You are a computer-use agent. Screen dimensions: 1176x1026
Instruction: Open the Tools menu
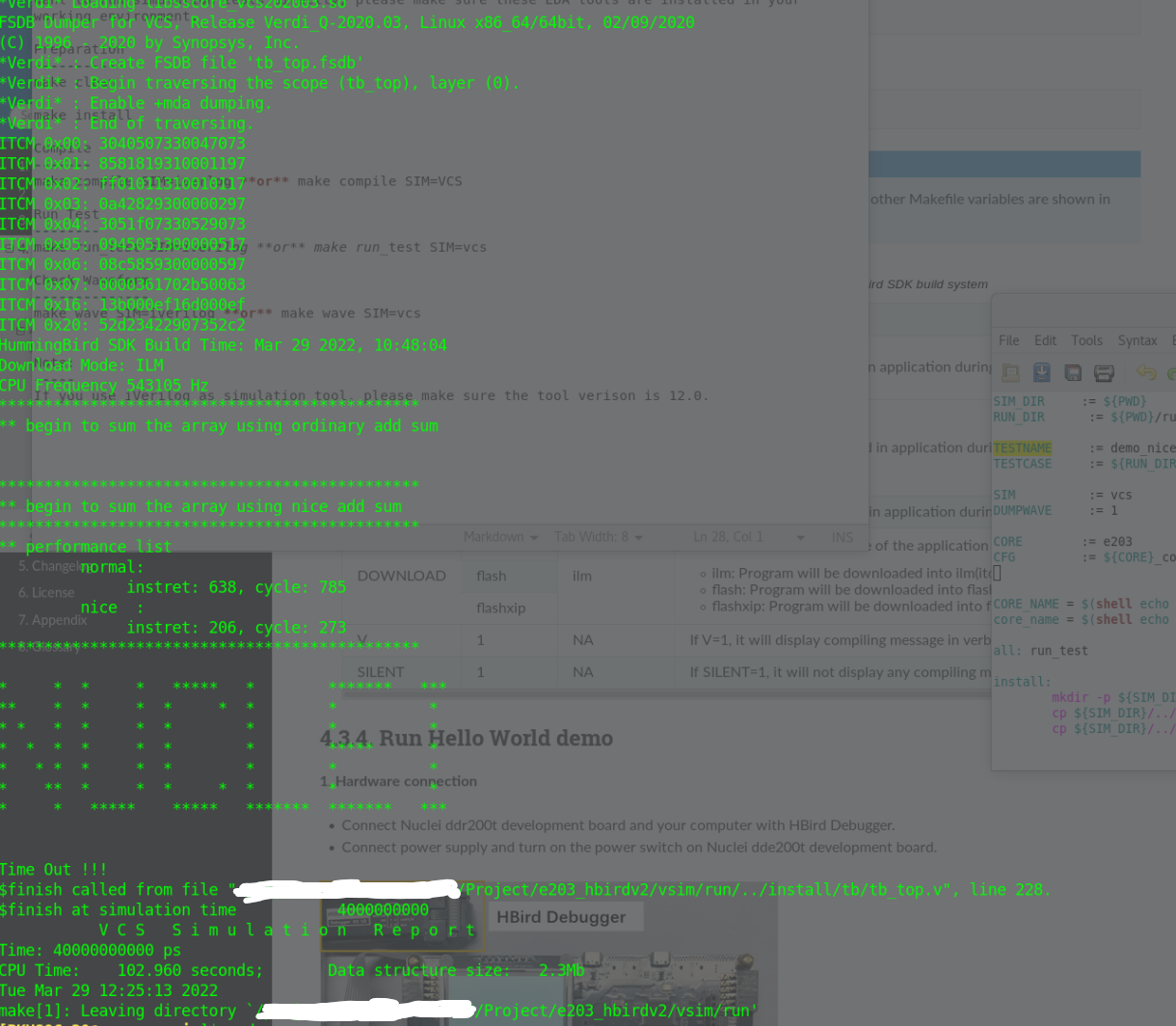tap(1086, 340)
